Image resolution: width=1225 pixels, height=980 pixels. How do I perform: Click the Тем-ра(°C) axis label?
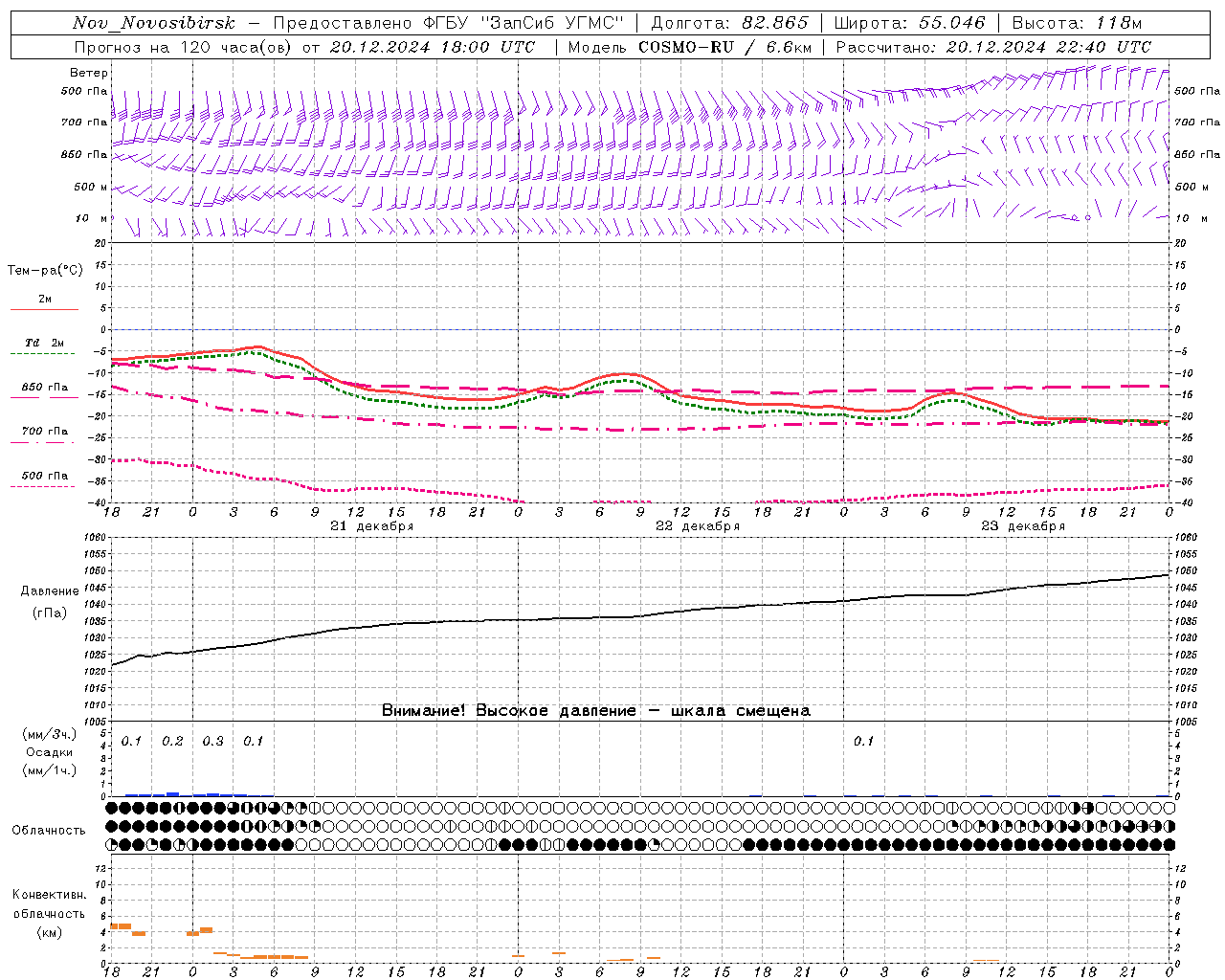coord(45,271)
